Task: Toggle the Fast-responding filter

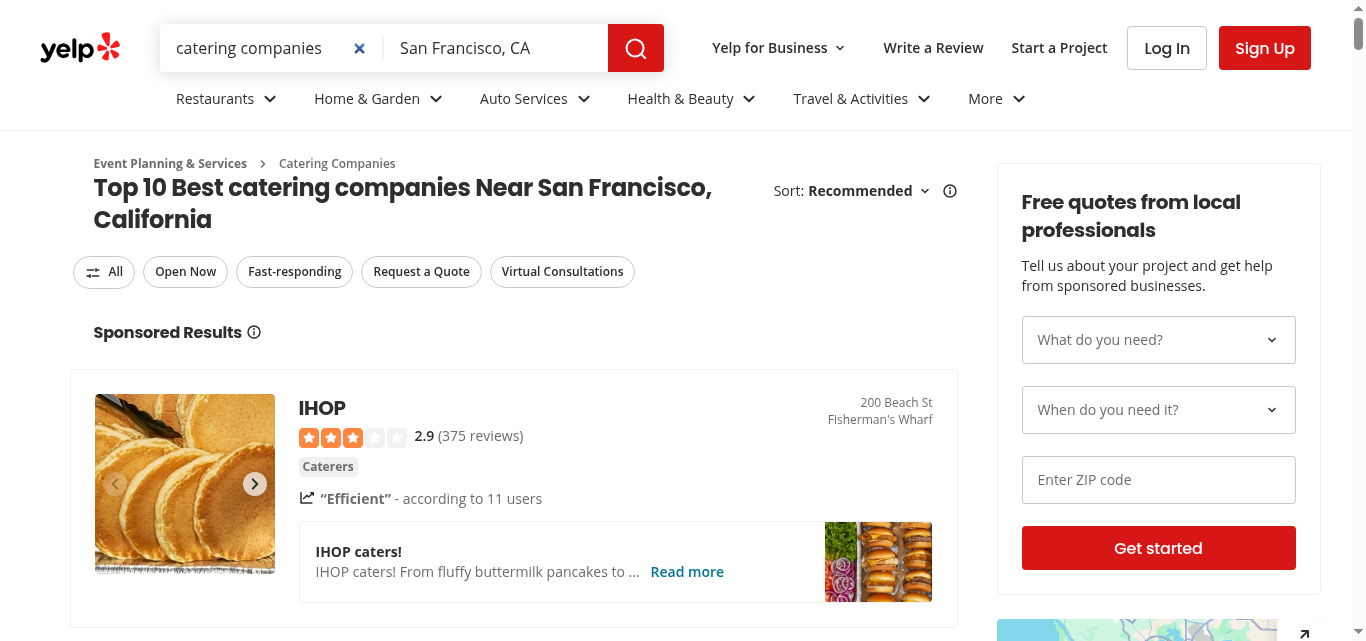Action: point(294,272)
